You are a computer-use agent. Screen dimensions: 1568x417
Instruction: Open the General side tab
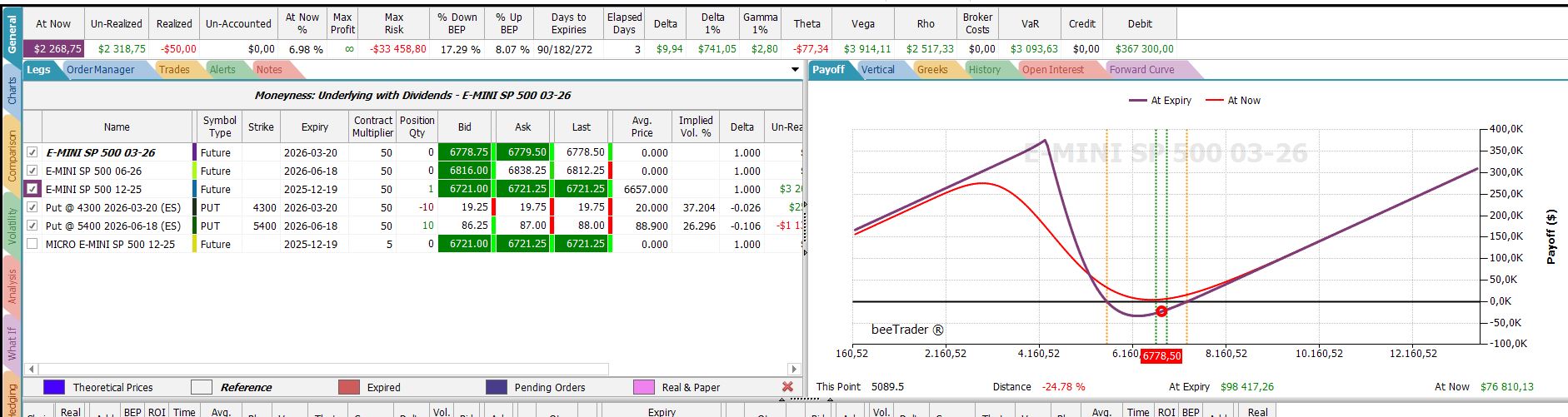click(12, 34)
